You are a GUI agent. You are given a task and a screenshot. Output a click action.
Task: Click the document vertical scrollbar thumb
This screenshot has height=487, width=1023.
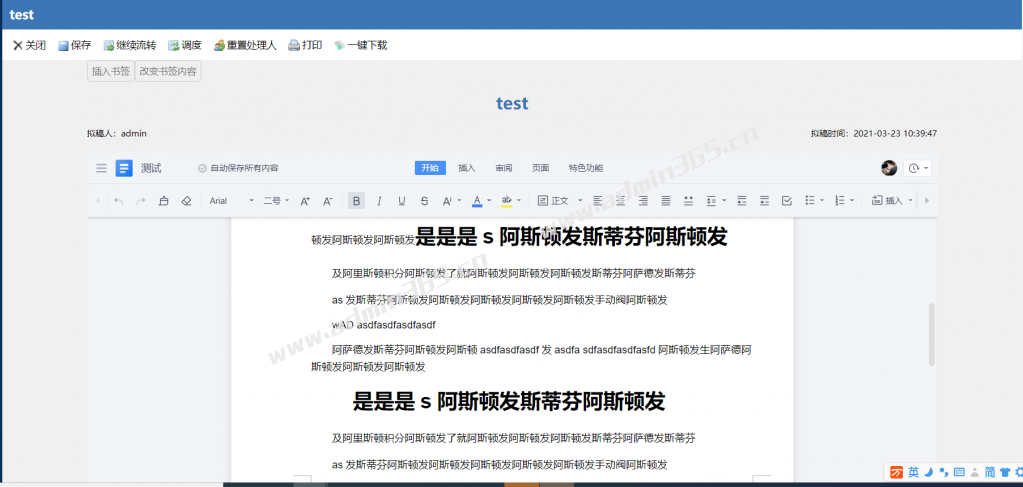(932, 334)
